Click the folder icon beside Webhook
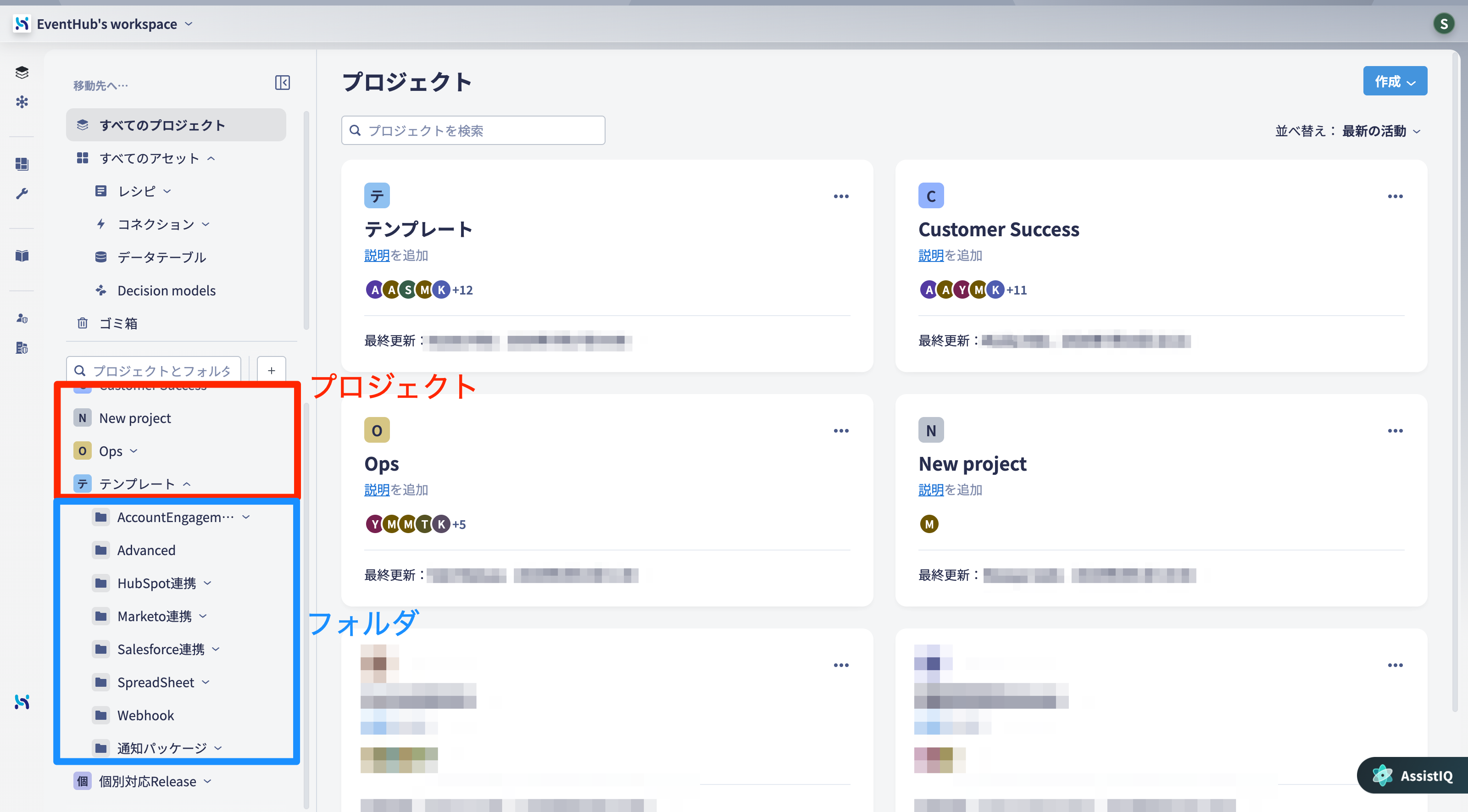This screenshot has width=1468, height=812. coord(101,715)
